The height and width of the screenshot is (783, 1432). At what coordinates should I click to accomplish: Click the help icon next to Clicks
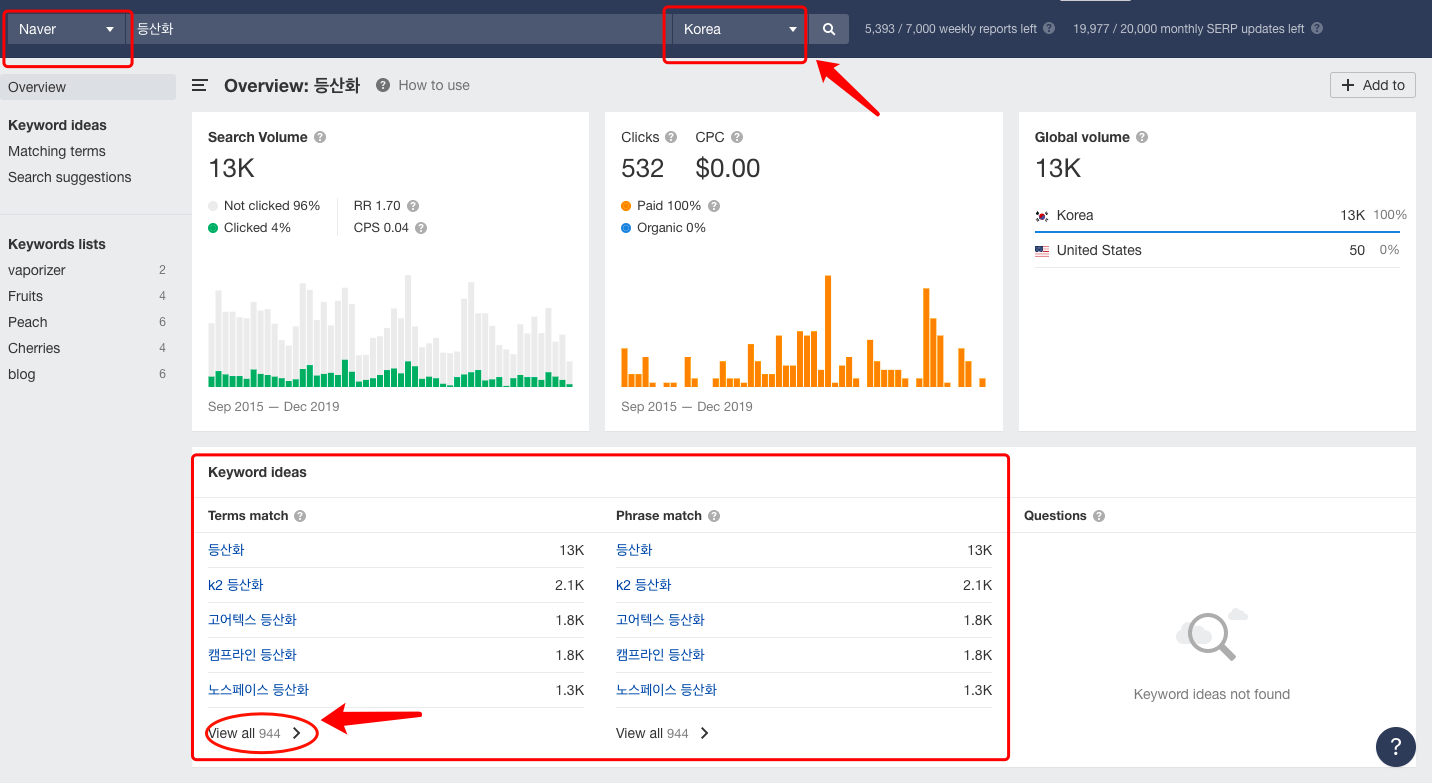tap(671, 138)
